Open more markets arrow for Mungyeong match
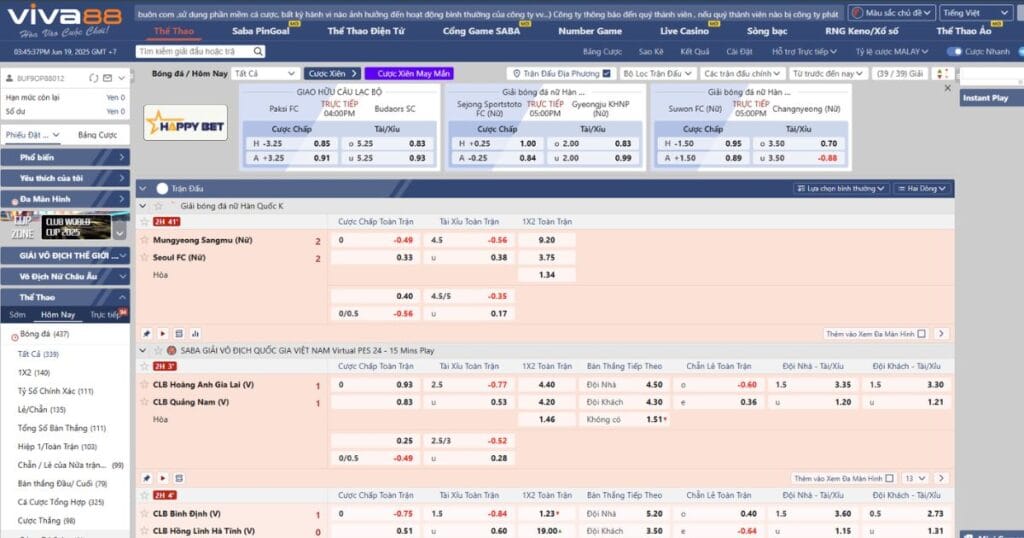Viewport: 1024px width, 538px height. click(x=941, y=334)
